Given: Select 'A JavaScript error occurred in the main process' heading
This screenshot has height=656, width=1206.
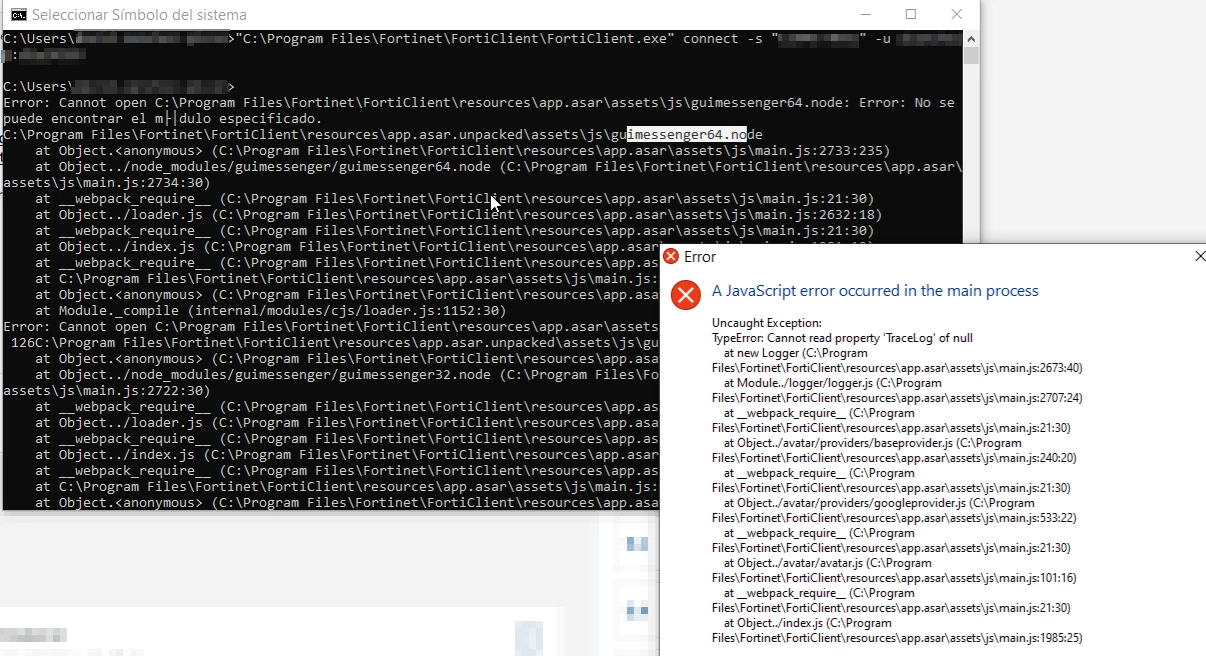Looking at the screenshot, I should click(875, 291).
